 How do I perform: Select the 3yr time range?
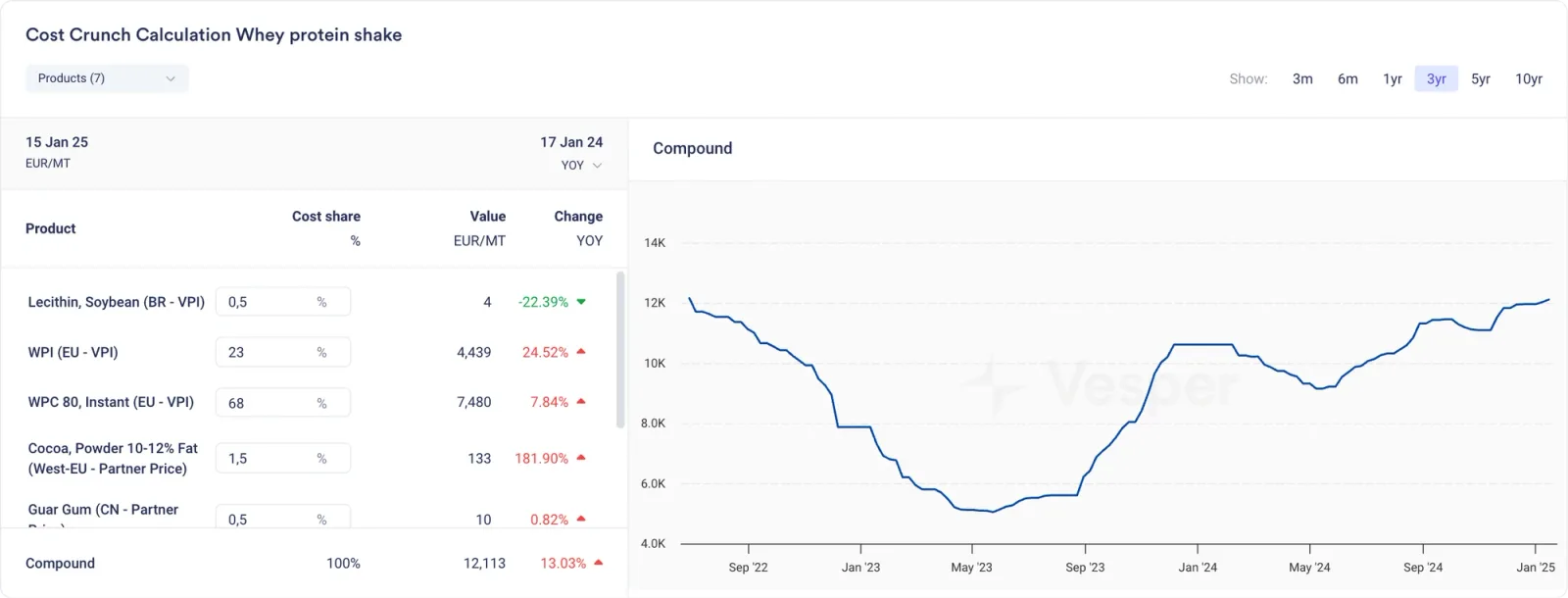[x=1437, y=79]
